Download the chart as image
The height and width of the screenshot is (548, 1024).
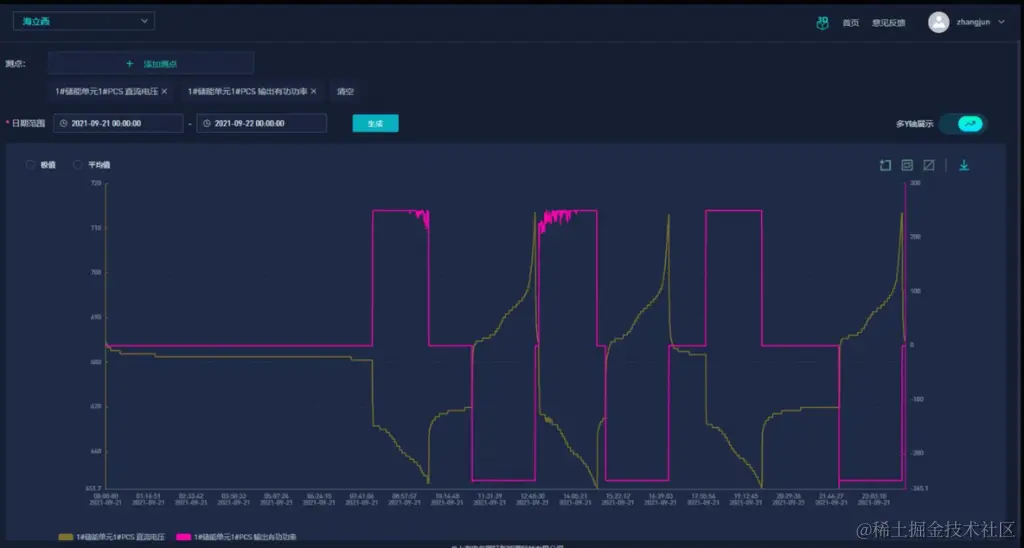964,165
